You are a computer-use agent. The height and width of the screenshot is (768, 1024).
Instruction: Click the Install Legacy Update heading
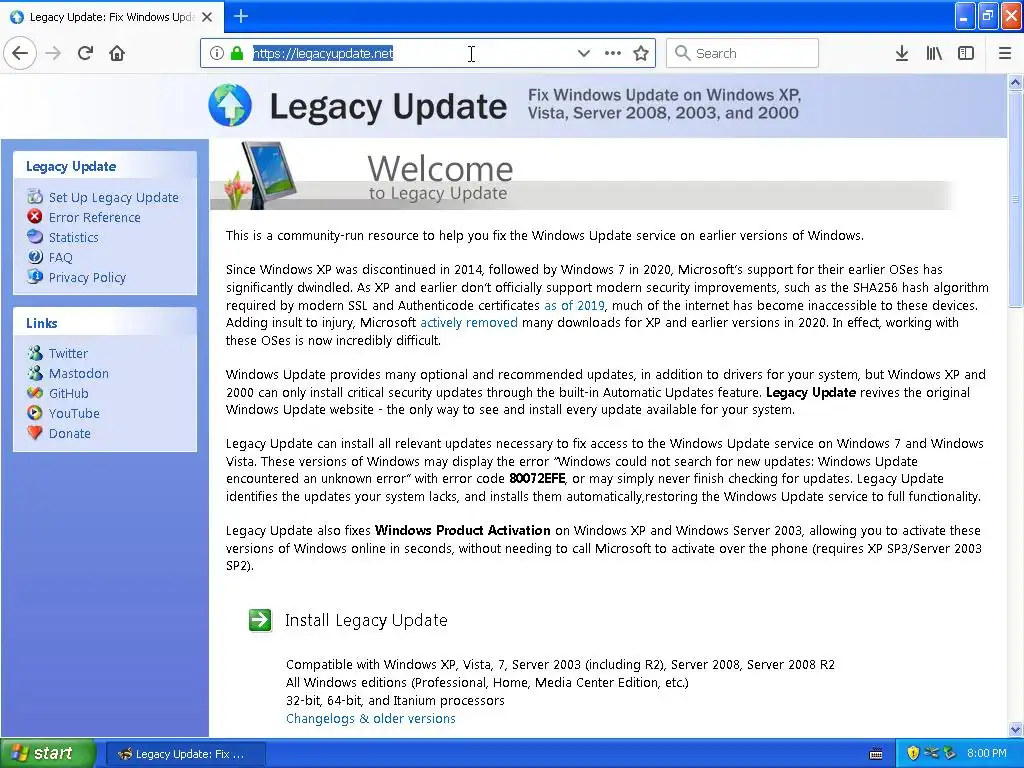[366, 620]
